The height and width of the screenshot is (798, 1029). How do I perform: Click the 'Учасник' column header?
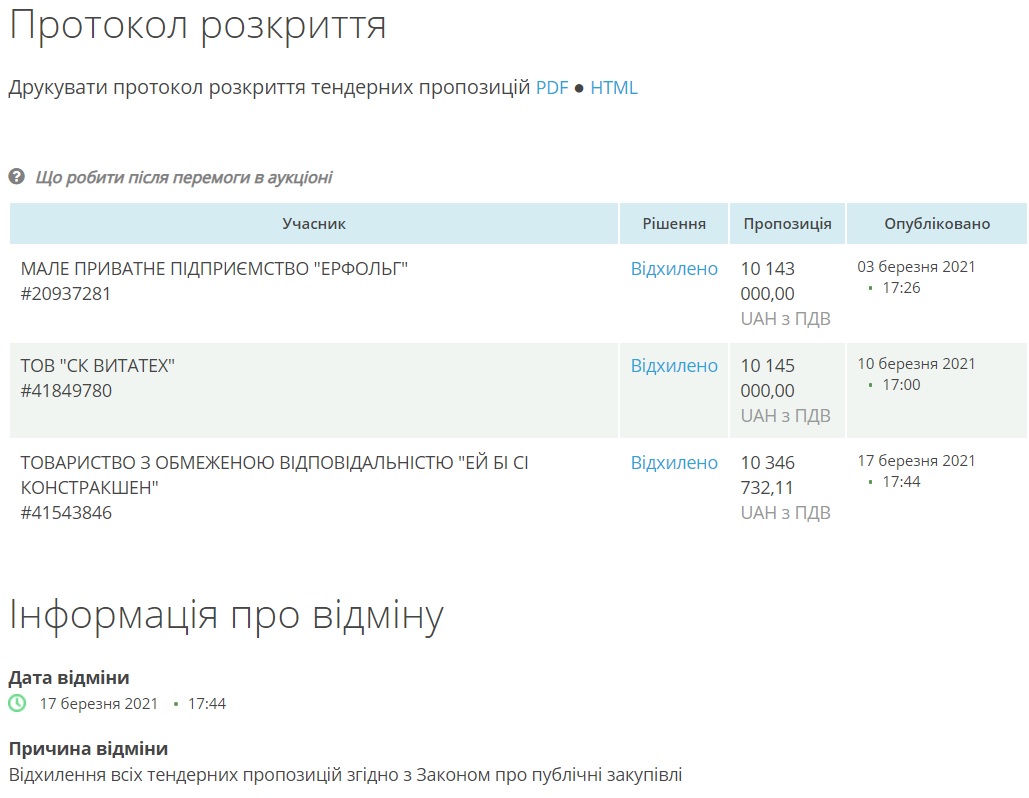click(x=314, y=224)
